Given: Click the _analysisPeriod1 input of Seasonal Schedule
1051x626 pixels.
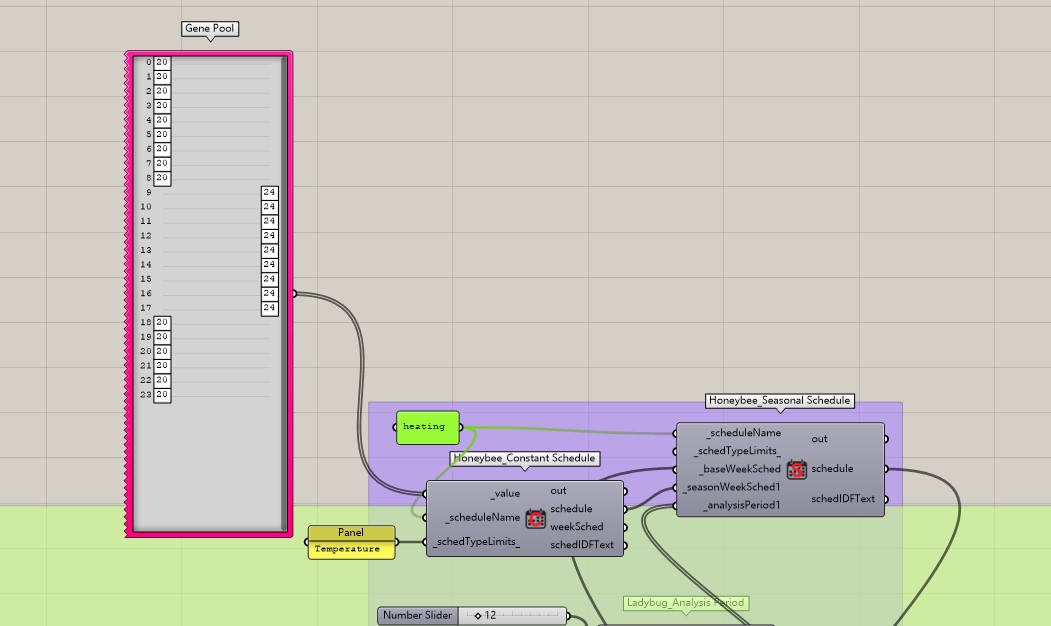Looking at the screenshot, I should tap(742, 505).
